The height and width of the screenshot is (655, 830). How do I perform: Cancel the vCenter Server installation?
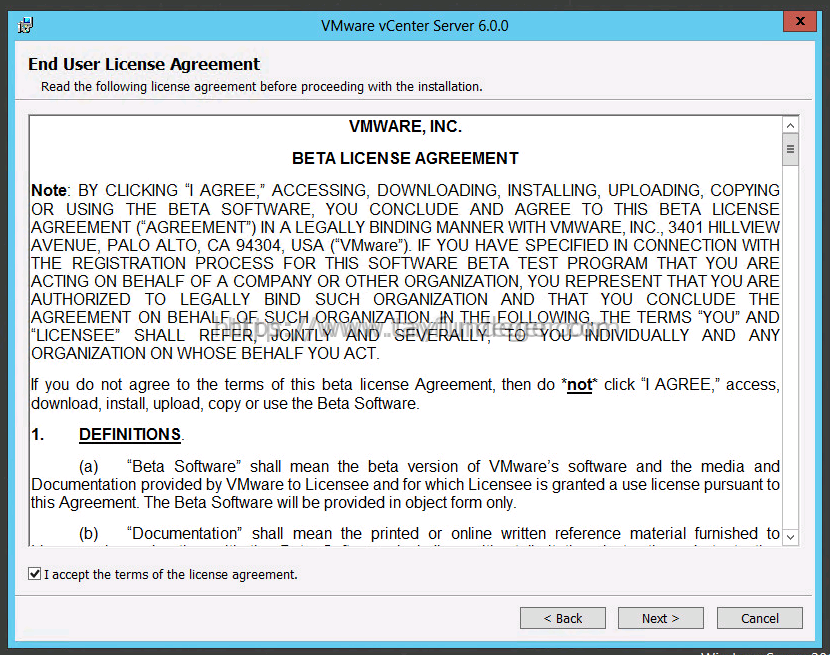coord(760,618)
